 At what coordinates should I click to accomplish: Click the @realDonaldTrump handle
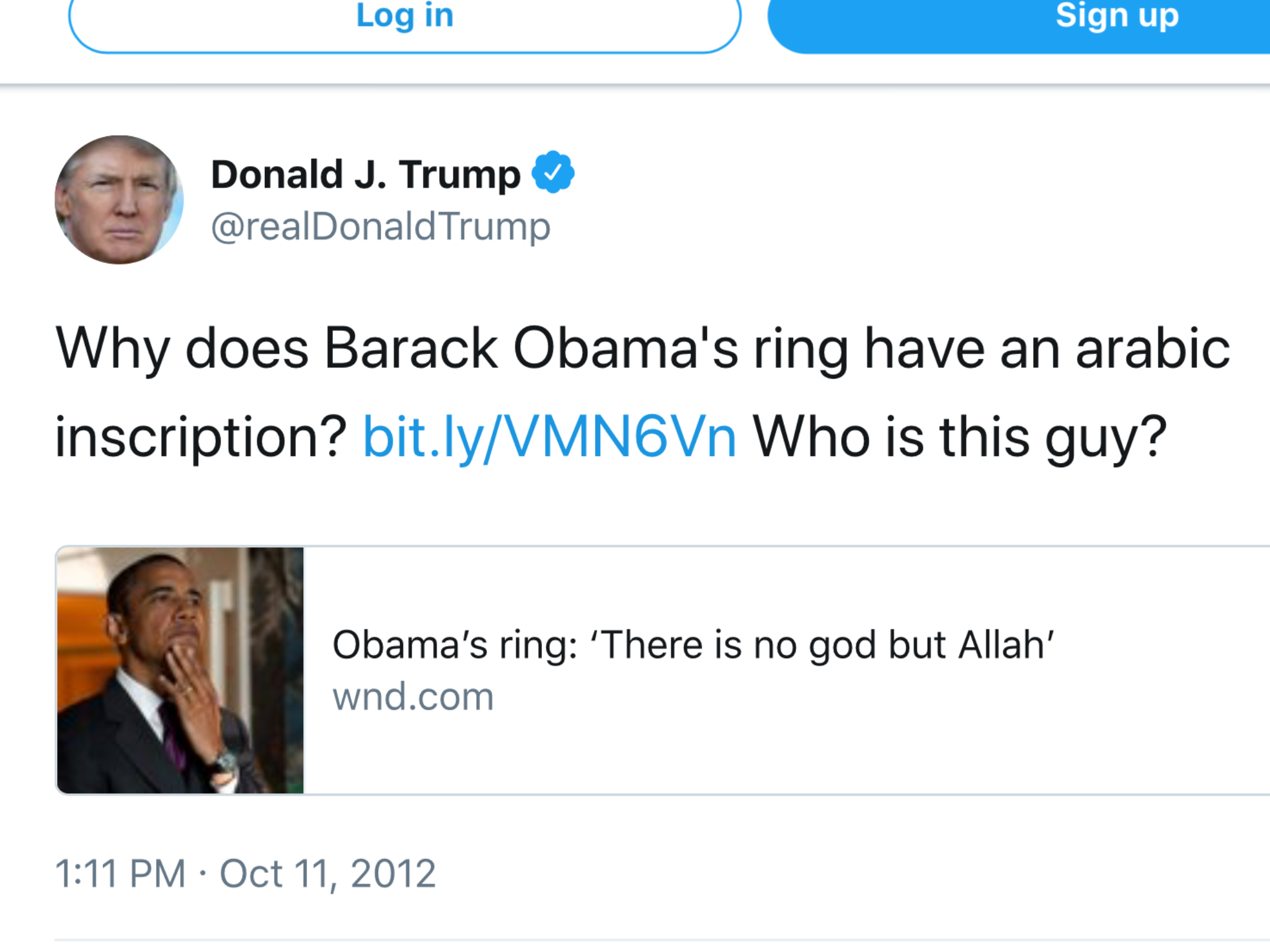pyautogui.click(x=380, y=227)
